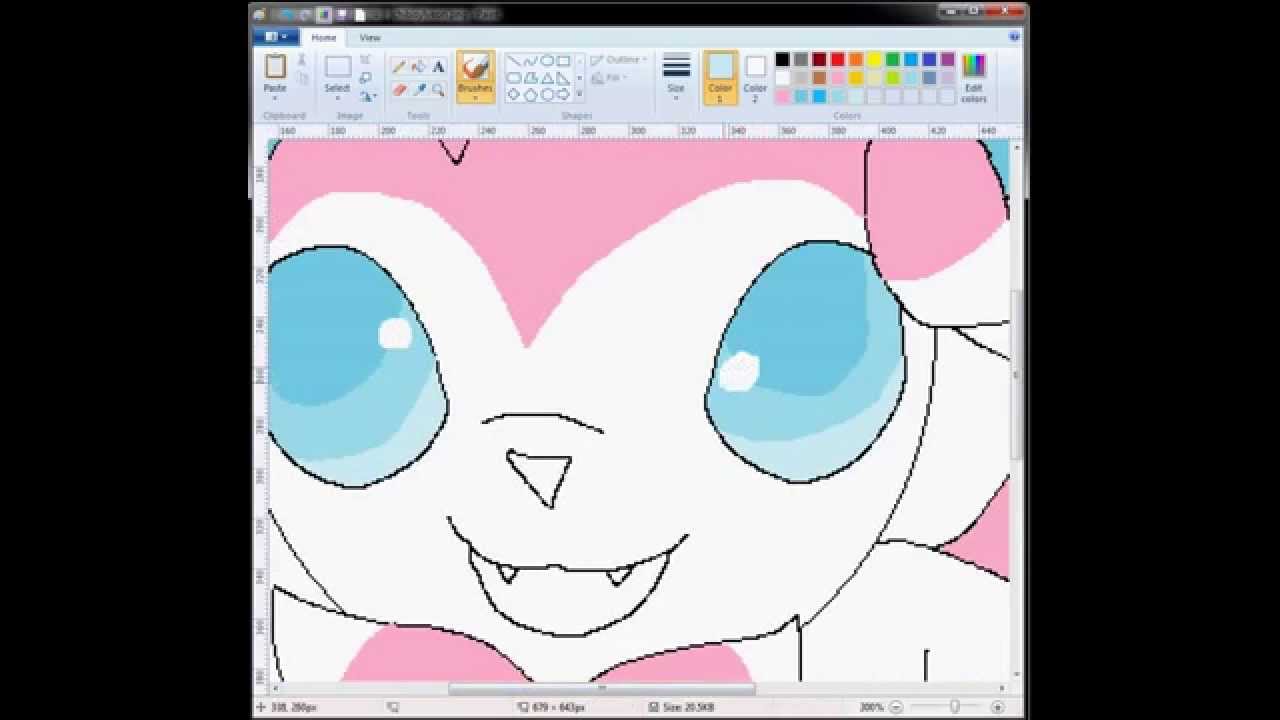The image size is (1280, 720).
Task: Switch to the View ribbon tab
Action: coord(370,37)
